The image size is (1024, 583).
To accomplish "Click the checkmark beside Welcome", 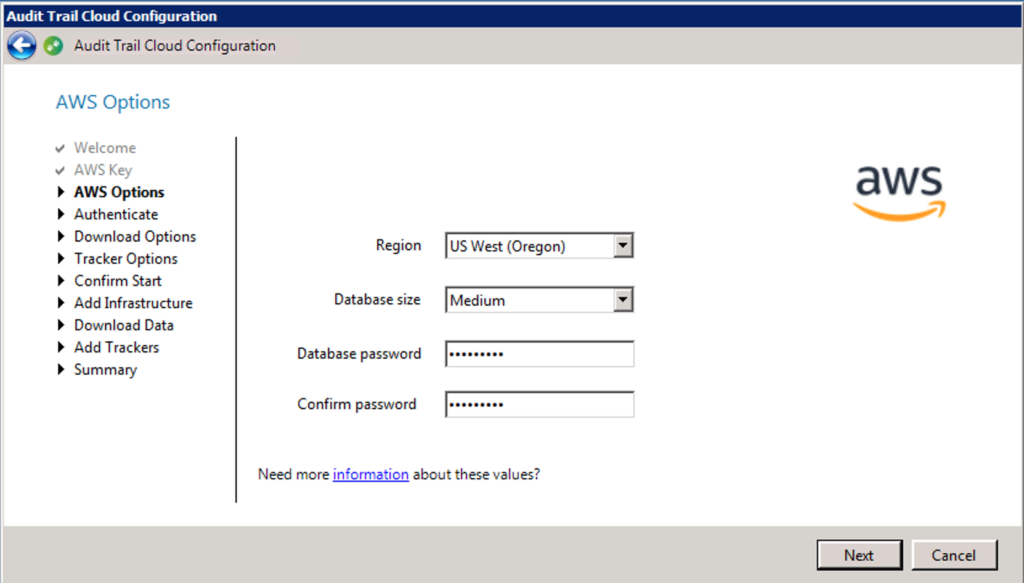I will (60, 148).
